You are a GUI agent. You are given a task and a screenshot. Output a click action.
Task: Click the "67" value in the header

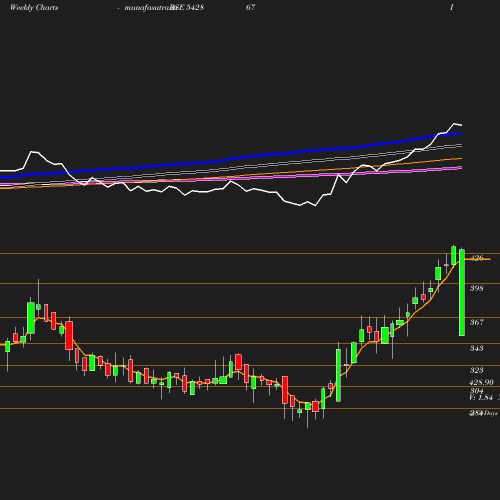251,7
